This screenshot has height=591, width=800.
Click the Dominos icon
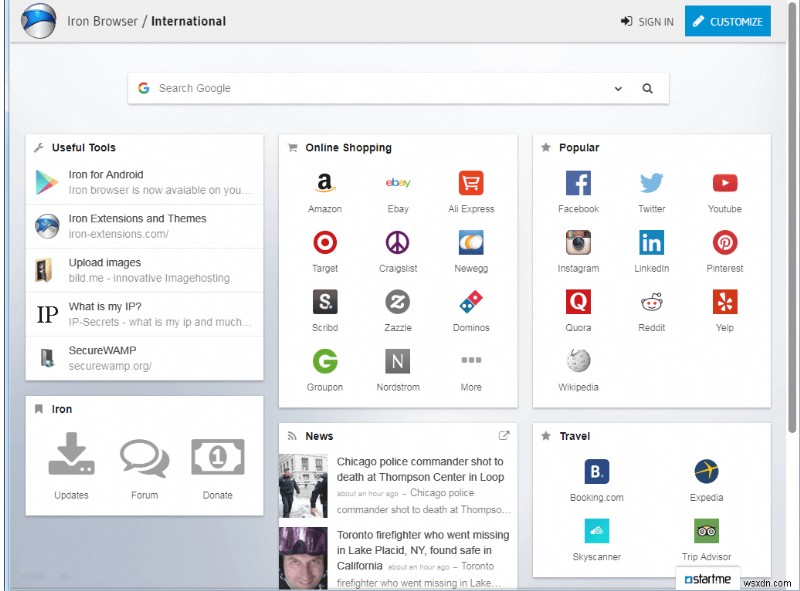[471, 302]
